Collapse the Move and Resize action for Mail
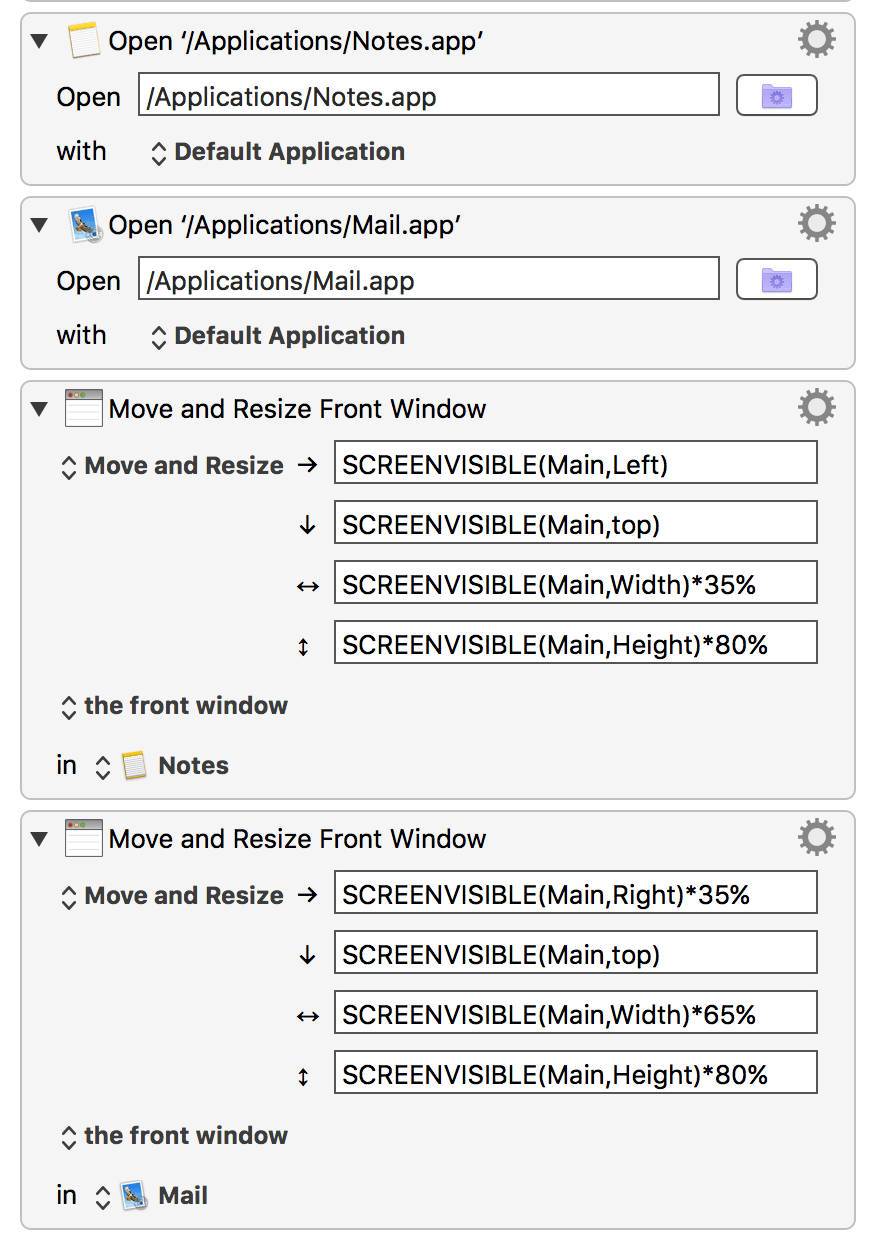 pos(39,839)
